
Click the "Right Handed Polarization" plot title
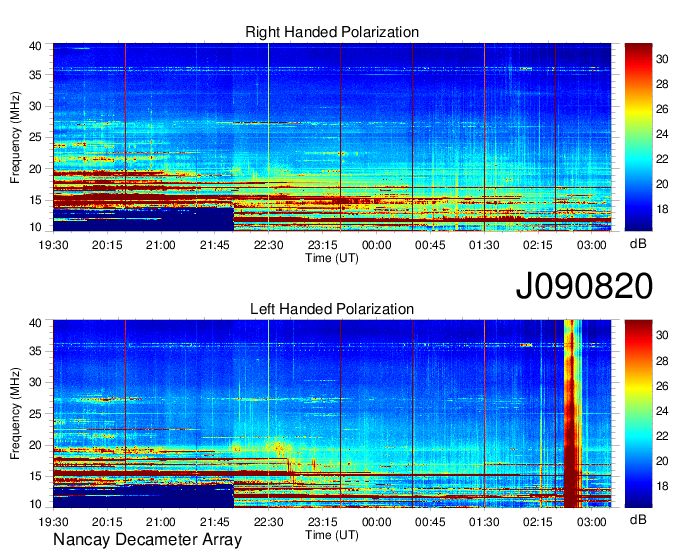coord(332,32)
